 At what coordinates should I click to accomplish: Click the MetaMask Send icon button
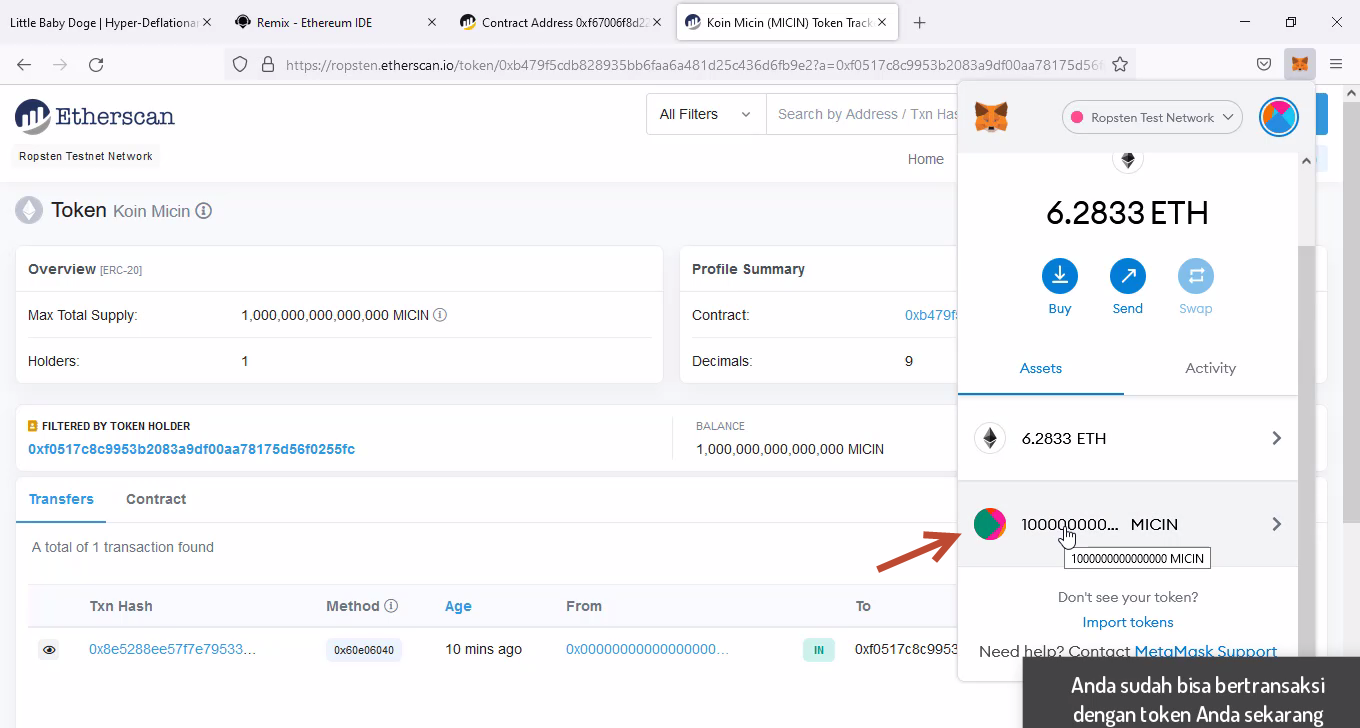coord(1127,275)
